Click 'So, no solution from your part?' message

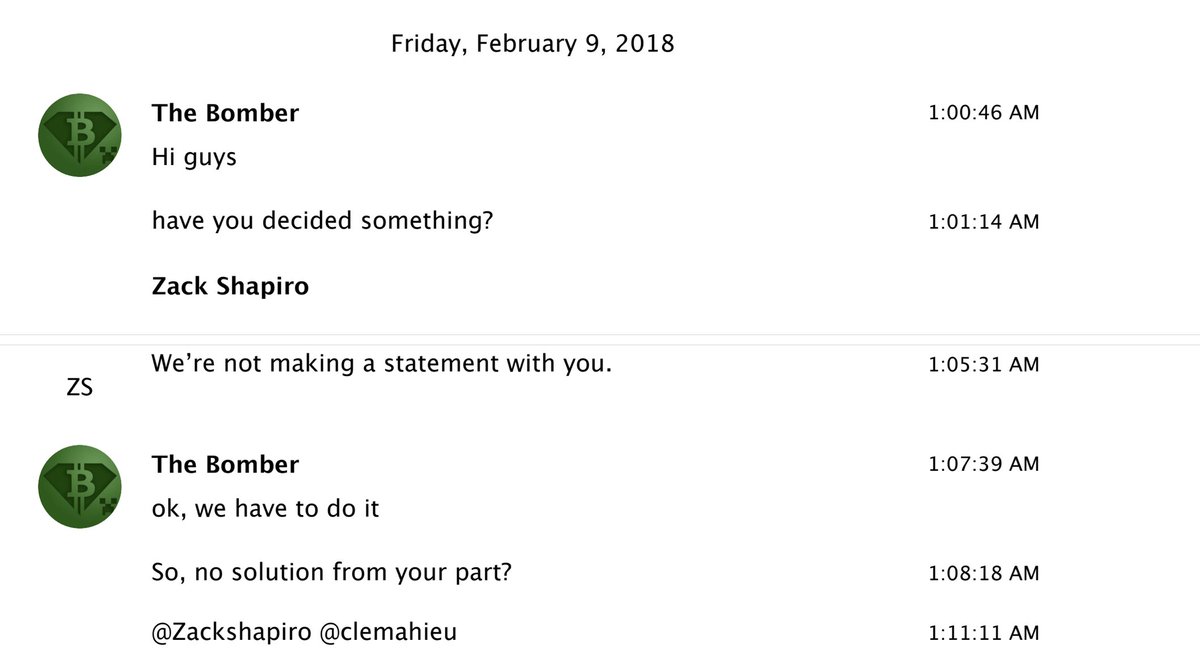(333, 573)
